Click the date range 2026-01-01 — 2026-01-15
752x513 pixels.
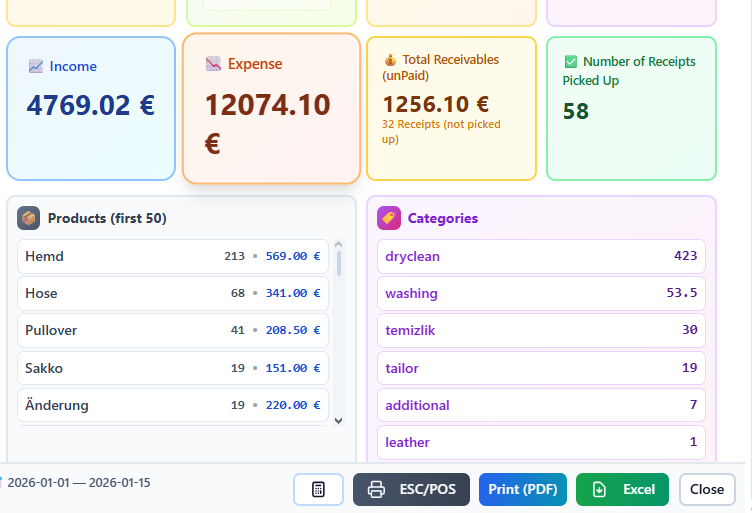[79, 482]
